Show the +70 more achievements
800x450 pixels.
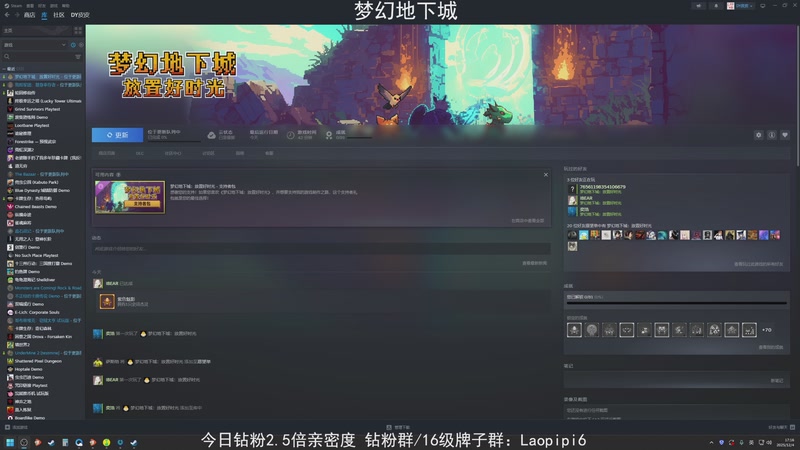click(x=766, y=330)
